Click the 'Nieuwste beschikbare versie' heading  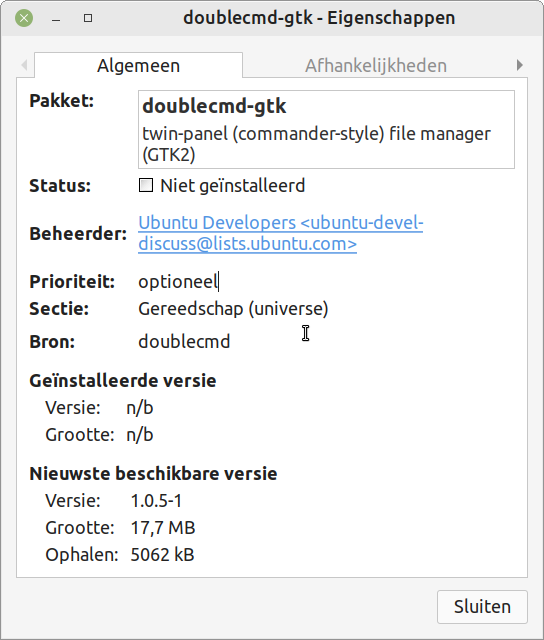click(153, 473)
